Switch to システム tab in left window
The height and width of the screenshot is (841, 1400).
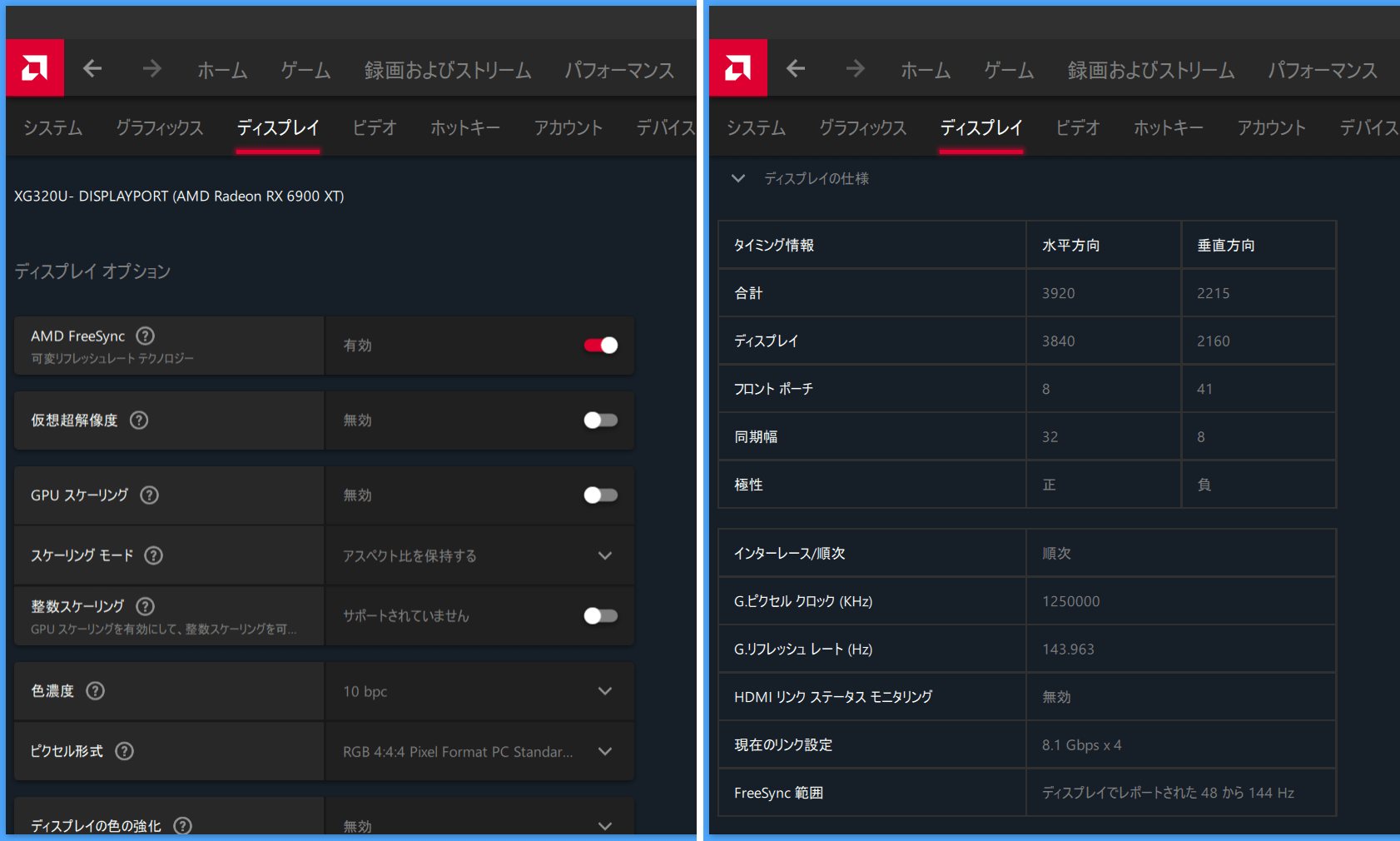point(53,127)
